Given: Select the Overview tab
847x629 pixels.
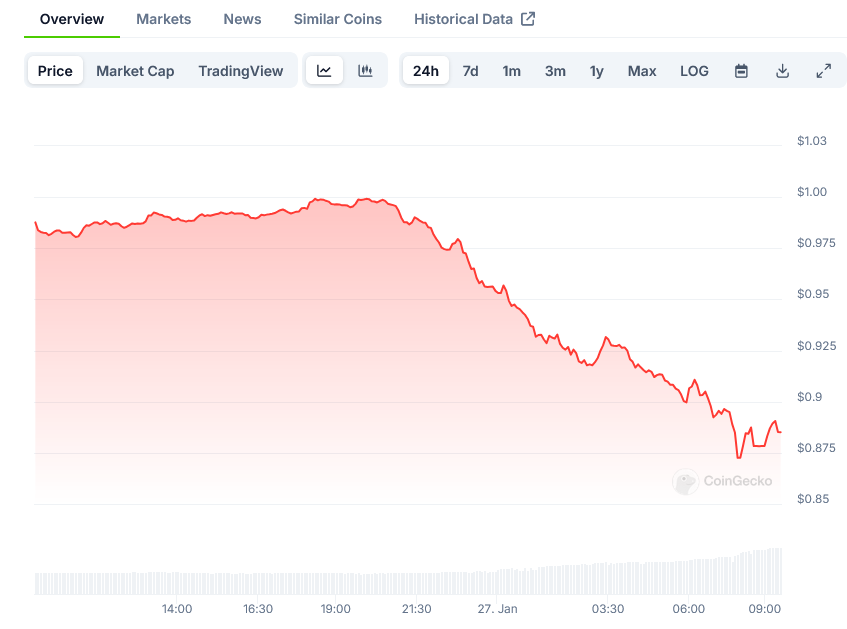Looking at the screenshot, I should [72, 19].
